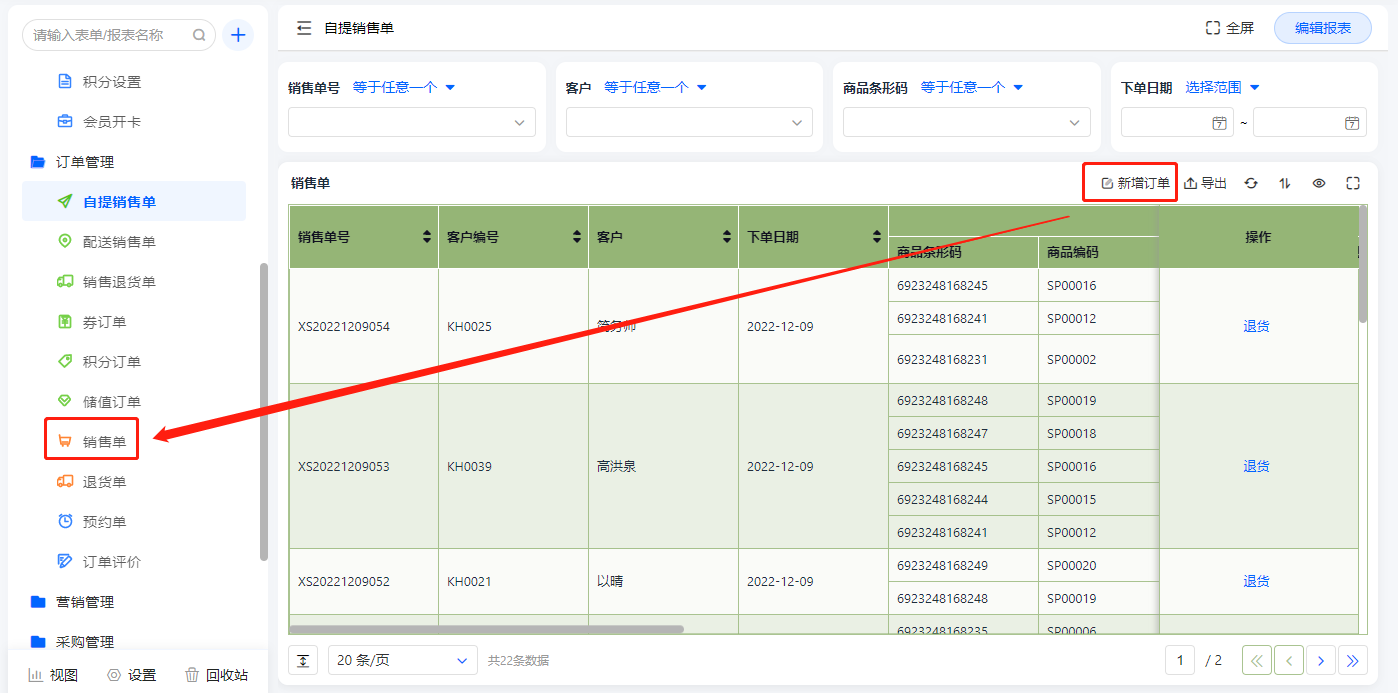
Task: Open the 销售单号 filter condition dropdown
Action: 404,87
